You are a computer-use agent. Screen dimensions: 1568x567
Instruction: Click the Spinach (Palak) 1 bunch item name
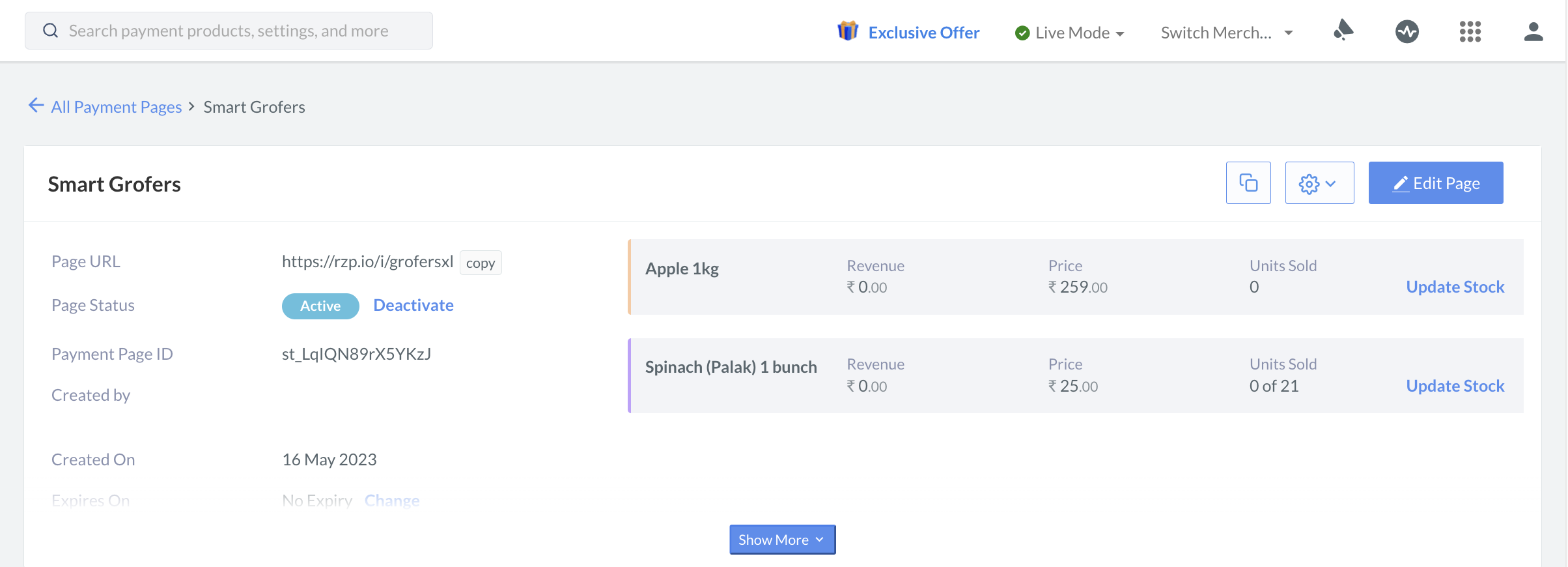(x=731, y=367)
